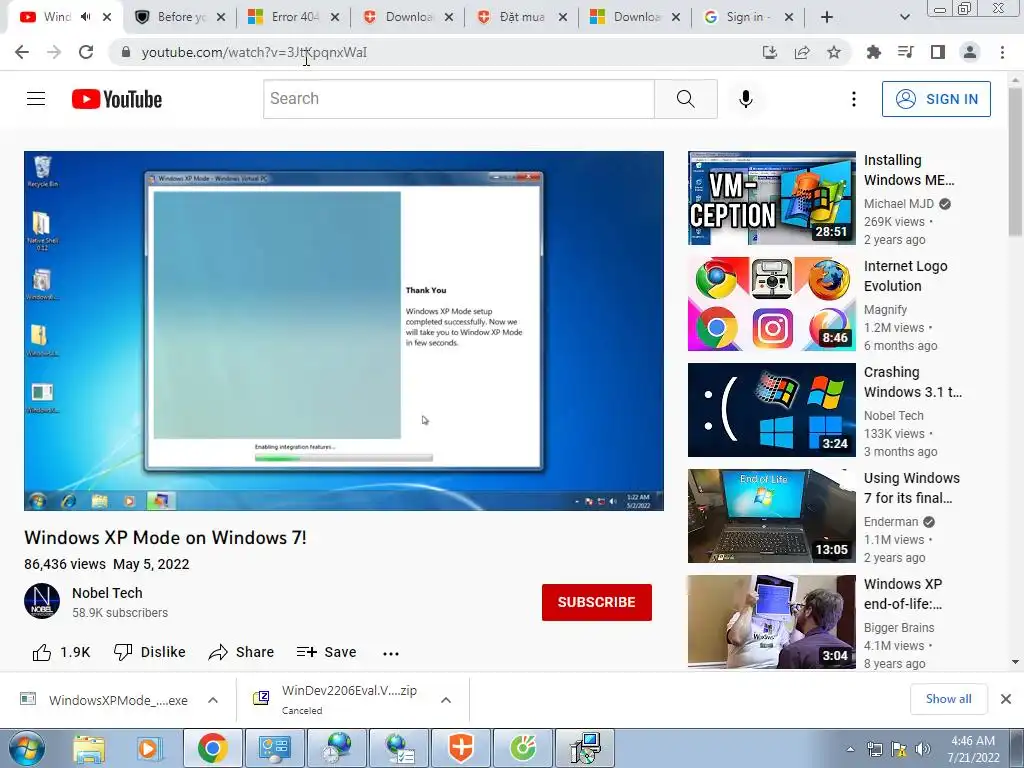Open Nobel Tech channel name link
Viewport: 1024px width, 768px height.
point(107,593)
